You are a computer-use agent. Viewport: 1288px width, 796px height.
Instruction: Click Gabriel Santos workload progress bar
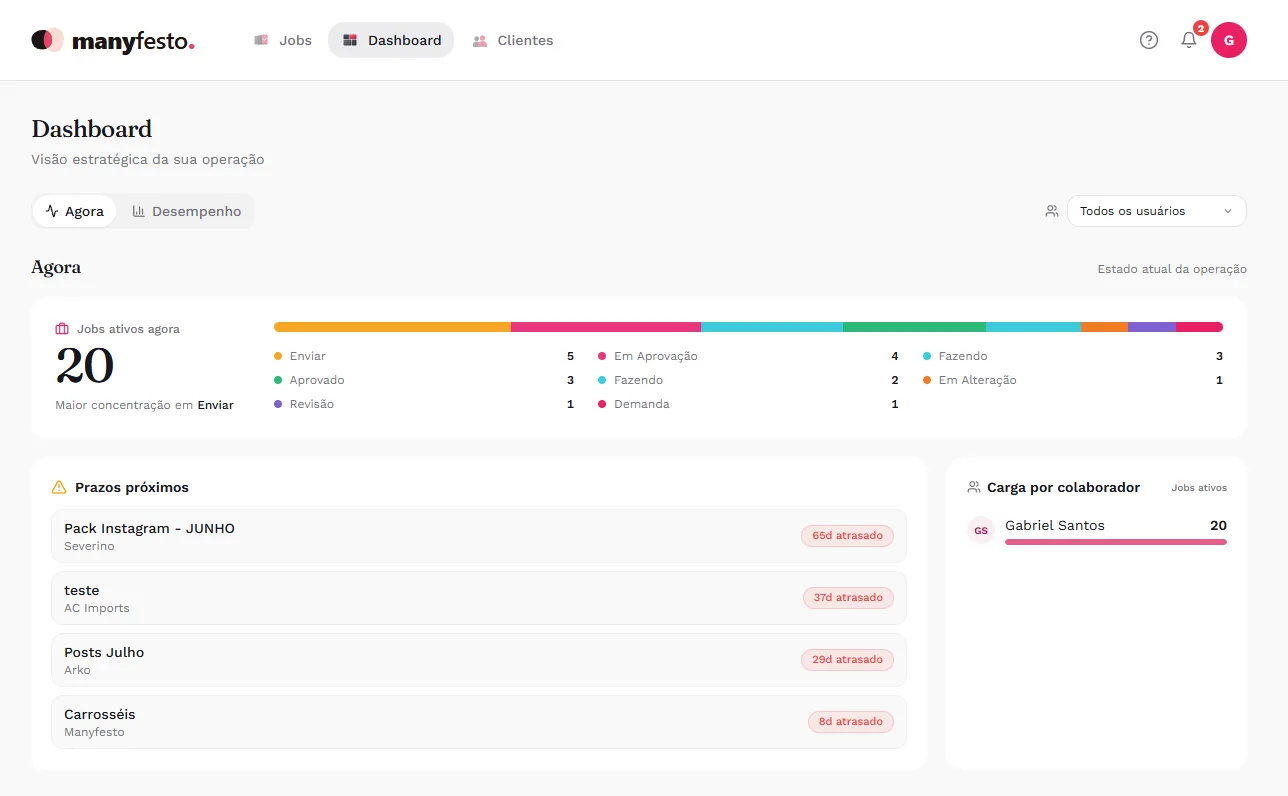pos(1116,542)
